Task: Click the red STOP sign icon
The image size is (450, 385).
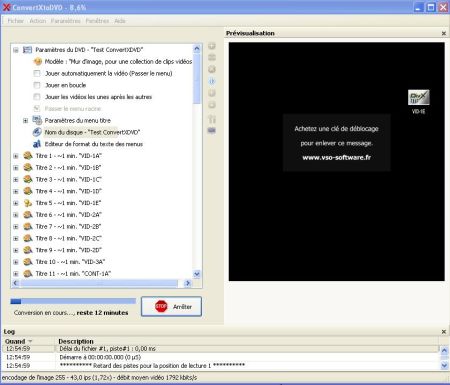Action: [x=161, y=306]
